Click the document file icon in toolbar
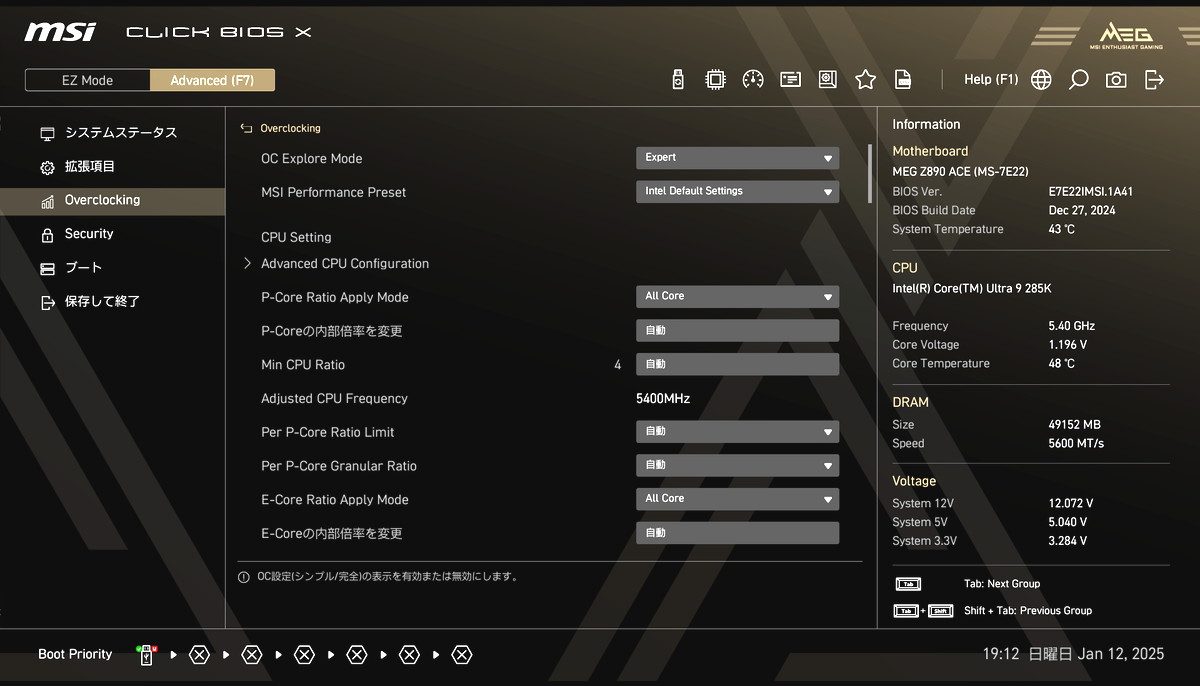The width and height of the screenshot is (1200, 686). coord(903,80)
